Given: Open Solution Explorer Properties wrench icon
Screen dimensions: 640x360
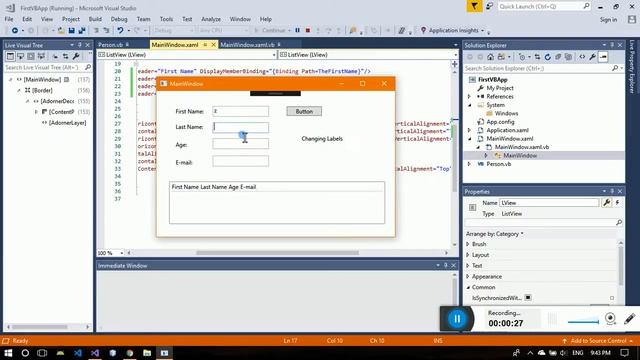Looking at the screenshot, I should [x=592, y=57].
